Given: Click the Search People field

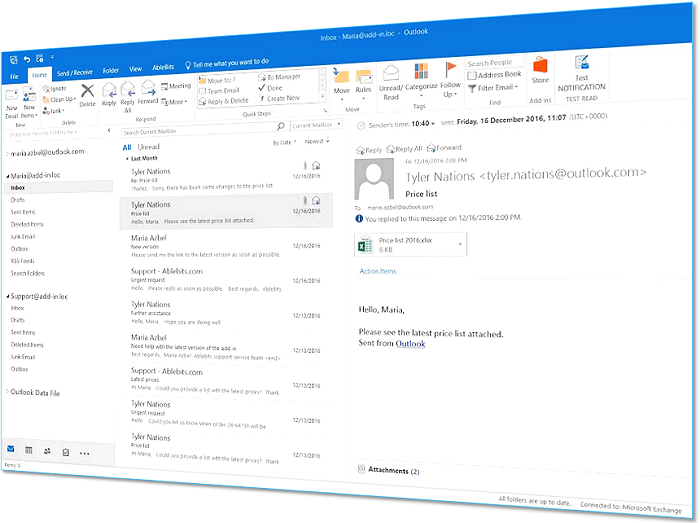Looking at the screenshot, I should (494, 63).
